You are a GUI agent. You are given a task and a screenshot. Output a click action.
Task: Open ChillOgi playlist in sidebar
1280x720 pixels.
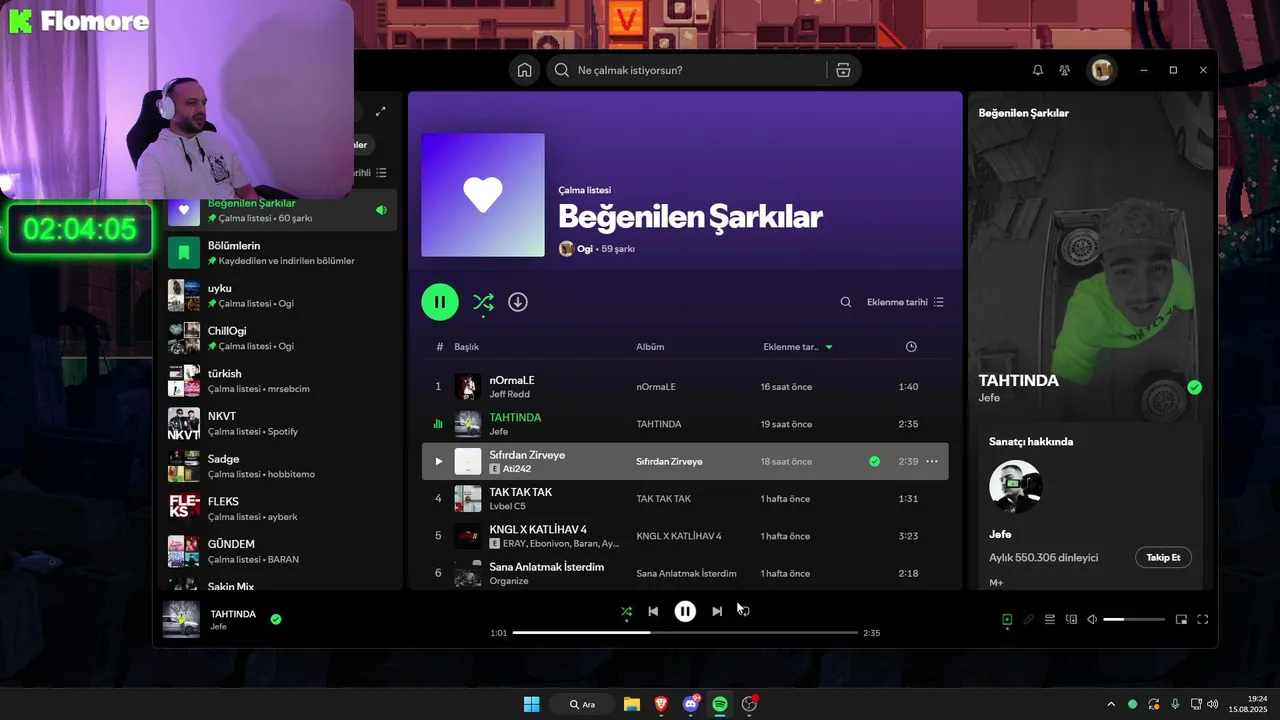pyautogui.click(x=282, y=338)
